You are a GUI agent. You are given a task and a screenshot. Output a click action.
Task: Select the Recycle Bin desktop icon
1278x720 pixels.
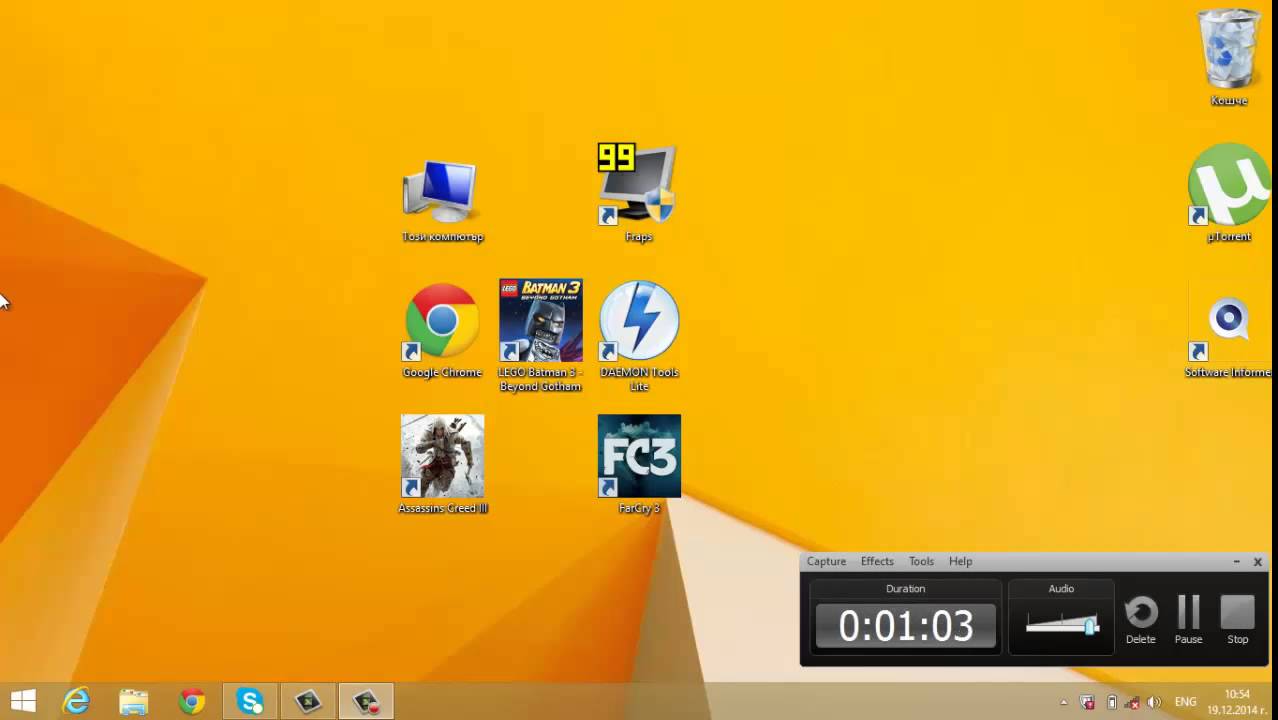click(x=1229, y=57)
